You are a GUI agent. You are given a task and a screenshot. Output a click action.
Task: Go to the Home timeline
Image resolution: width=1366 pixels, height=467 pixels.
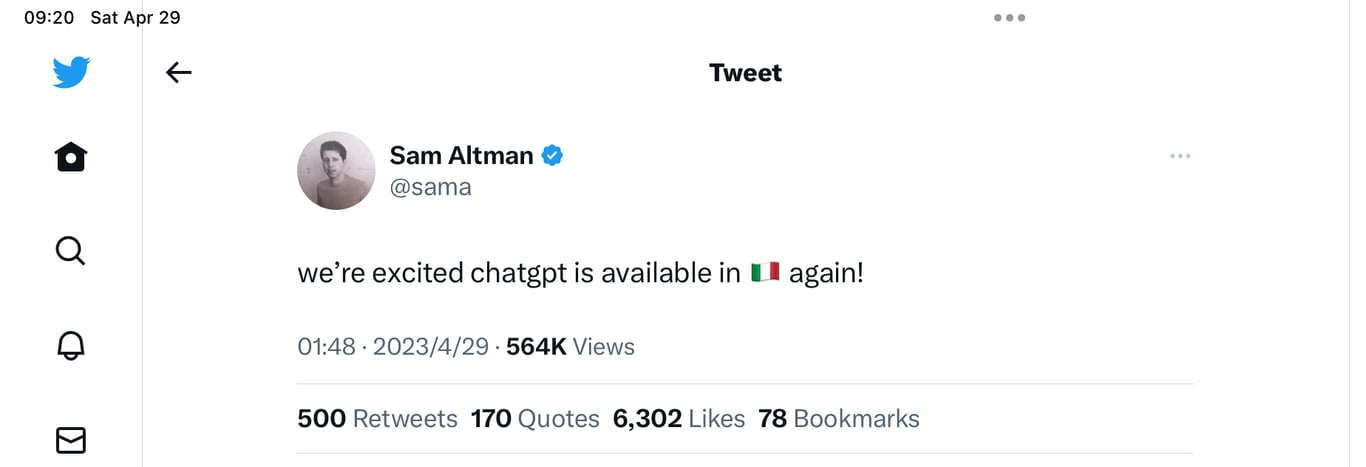(x=71, y=157)
